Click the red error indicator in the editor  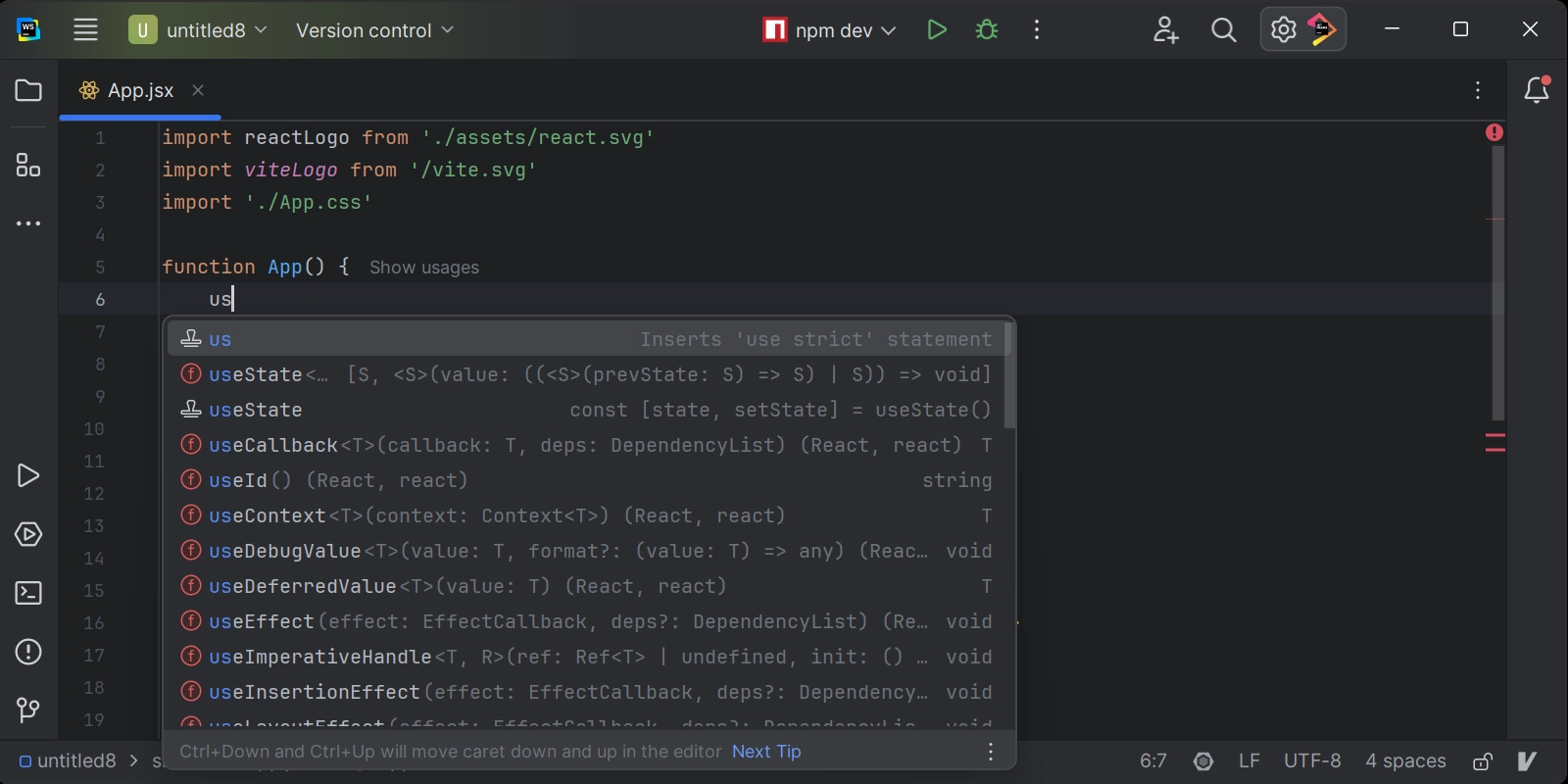click(1494, 132)
